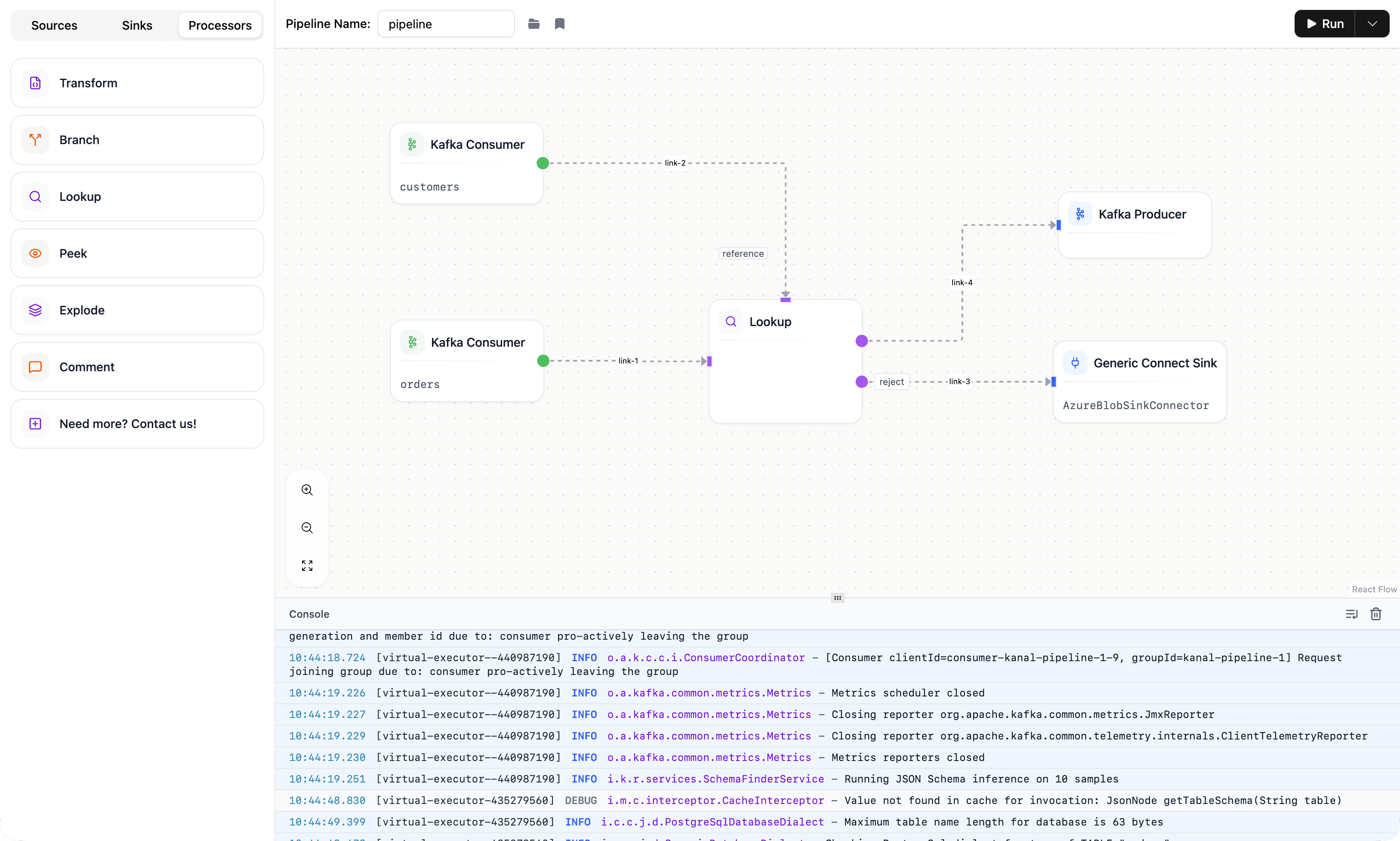
Task: Switch to the Sinks tab
Action: tap(136, 25)
